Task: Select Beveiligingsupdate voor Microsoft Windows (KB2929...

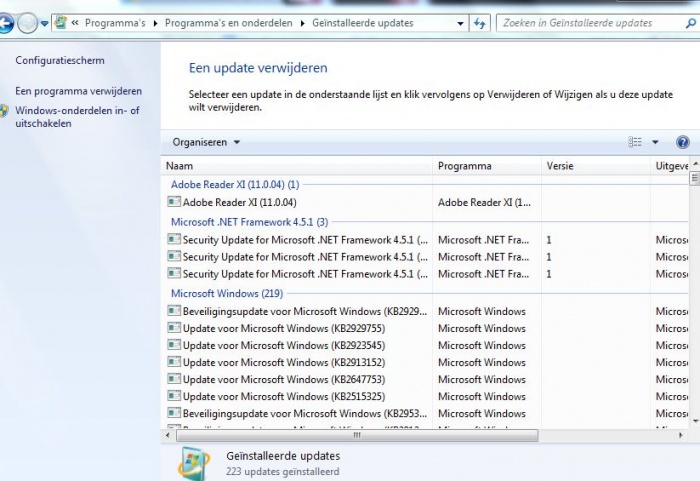Action: (424, 311)
